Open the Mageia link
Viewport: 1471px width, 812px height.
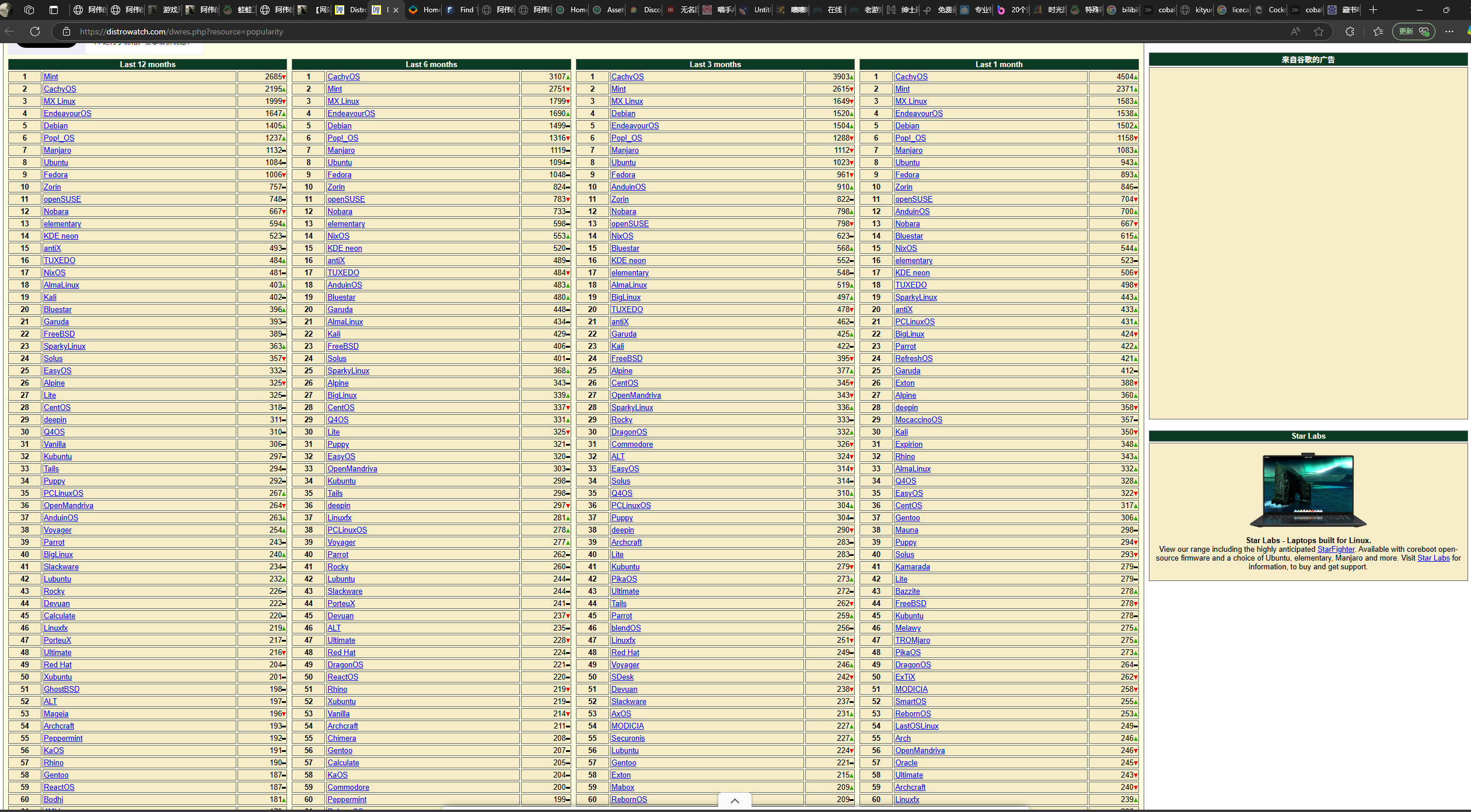(x=56, y=714)
